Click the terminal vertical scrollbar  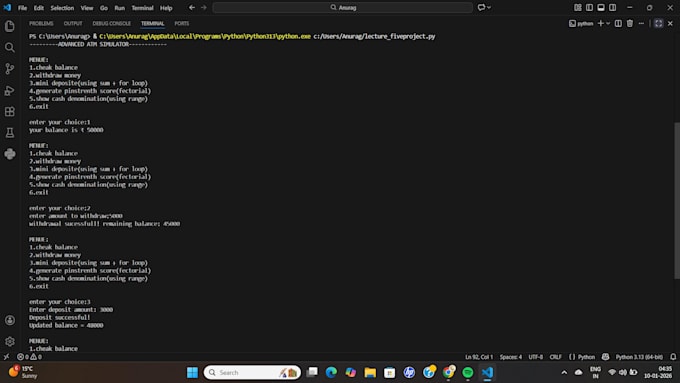point(677,200)
